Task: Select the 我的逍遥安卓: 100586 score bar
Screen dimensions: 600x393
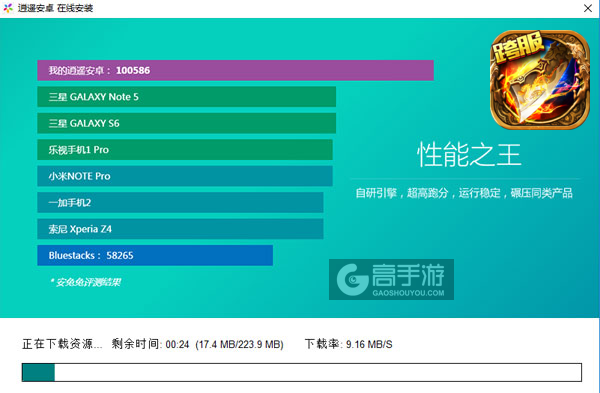Action: [x=235, y=70]
